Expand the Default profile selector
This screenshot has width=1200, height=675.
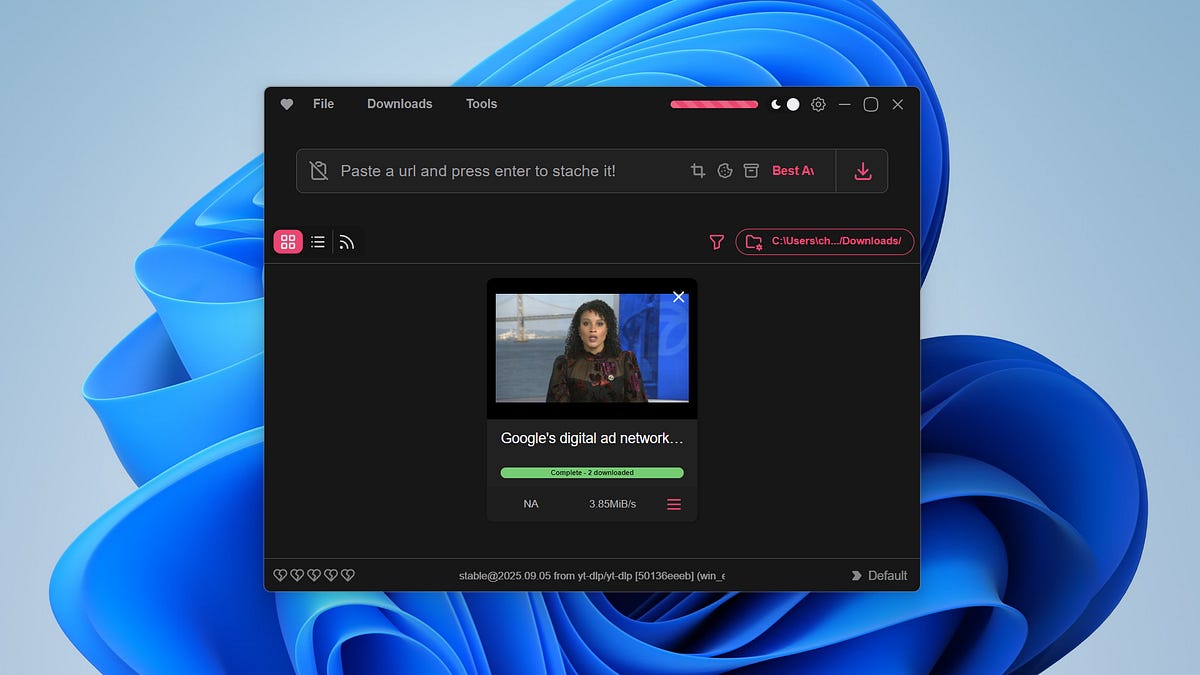click(878, 575)
